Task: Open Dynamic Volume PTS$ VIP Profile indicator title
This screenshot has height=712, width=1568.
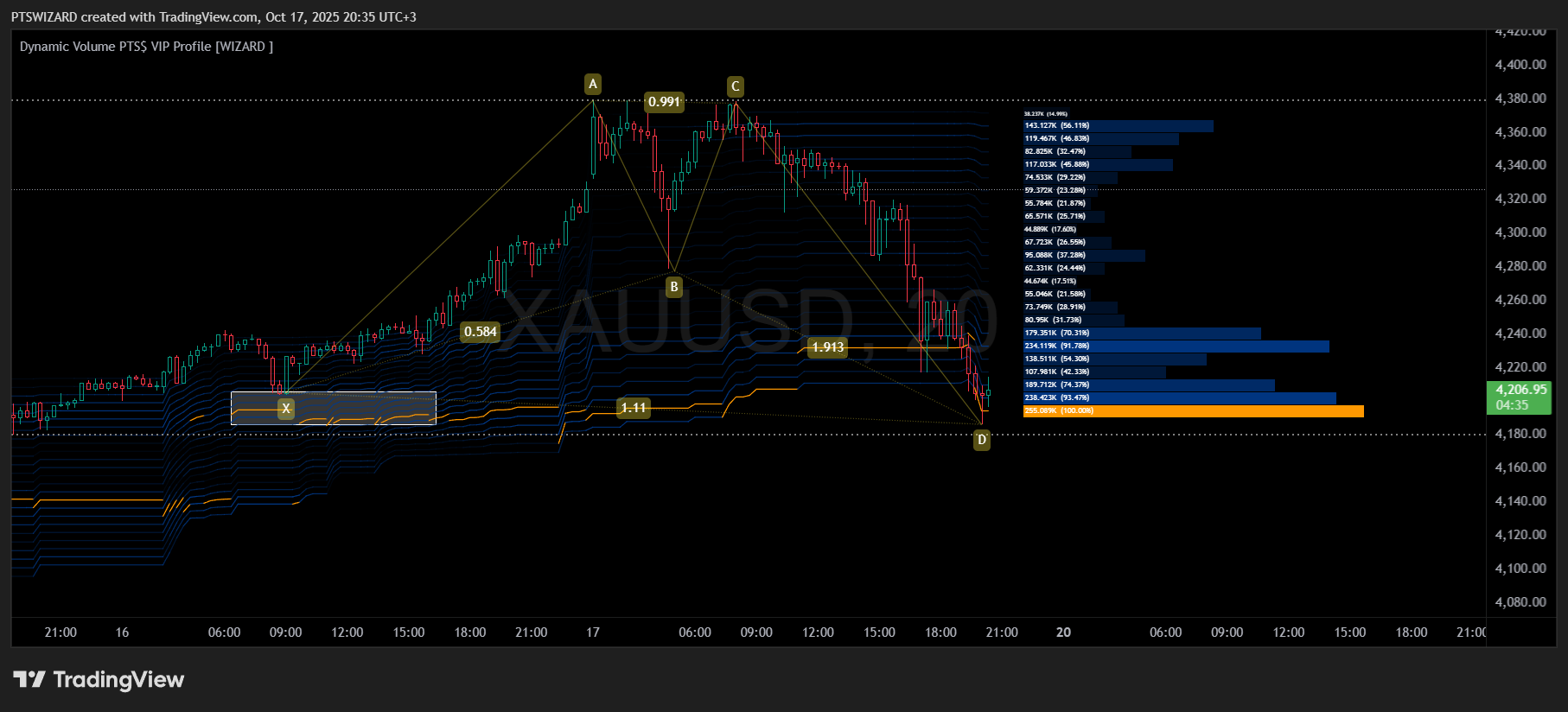Action: (146, 47)
